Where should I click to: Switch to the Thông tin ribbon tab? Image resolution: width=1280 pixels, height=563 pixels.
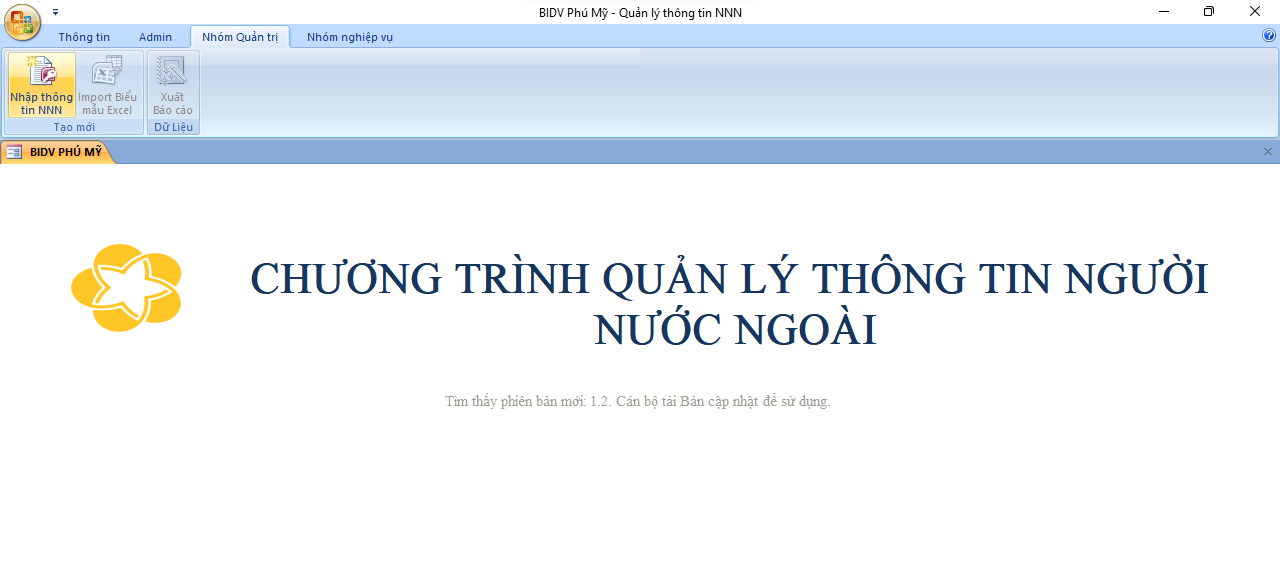[84, 37]
